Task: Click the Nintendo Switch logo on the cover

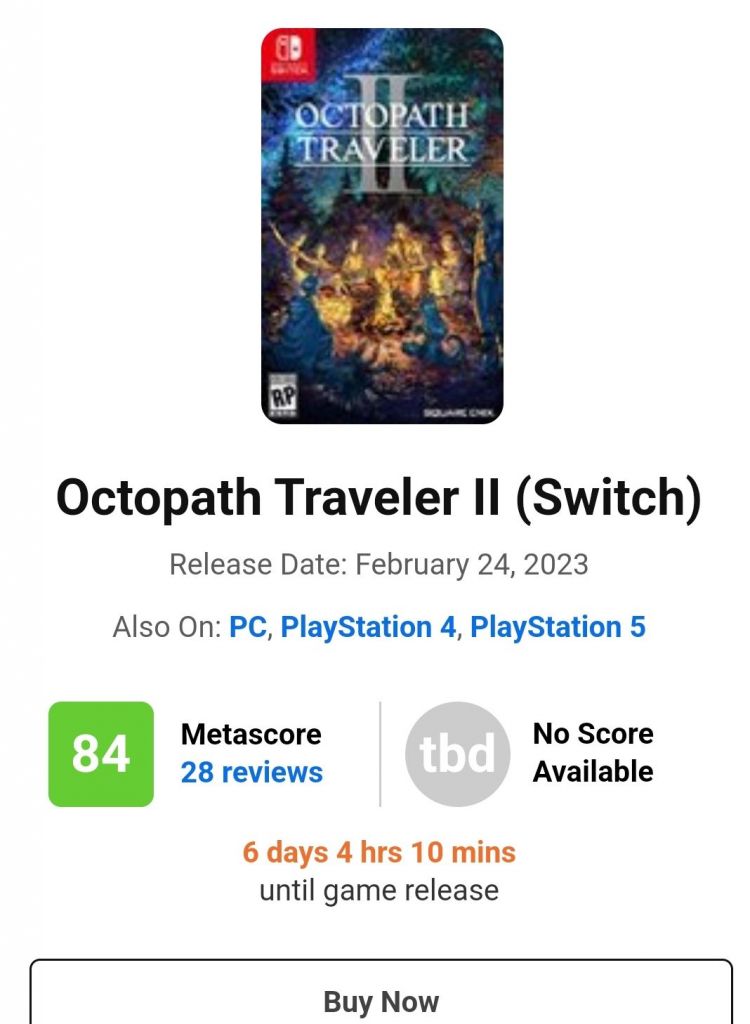Action: (x=286, y=52)
